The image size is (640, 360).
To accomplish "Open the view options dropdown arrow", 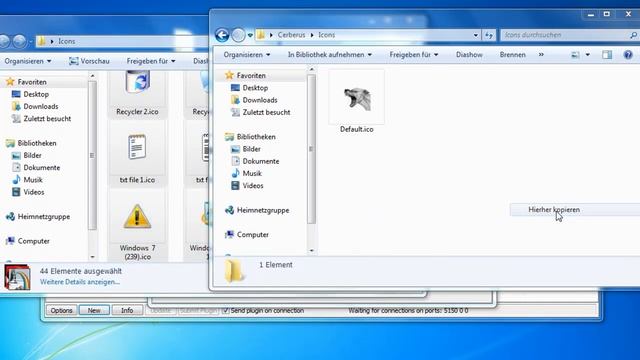I will (588, 55).
